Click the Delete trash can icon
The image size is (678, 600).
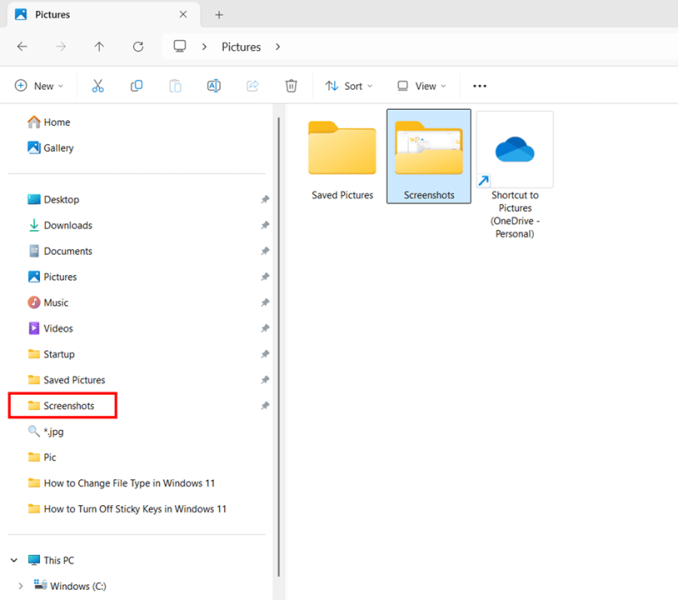coord(291,86)
